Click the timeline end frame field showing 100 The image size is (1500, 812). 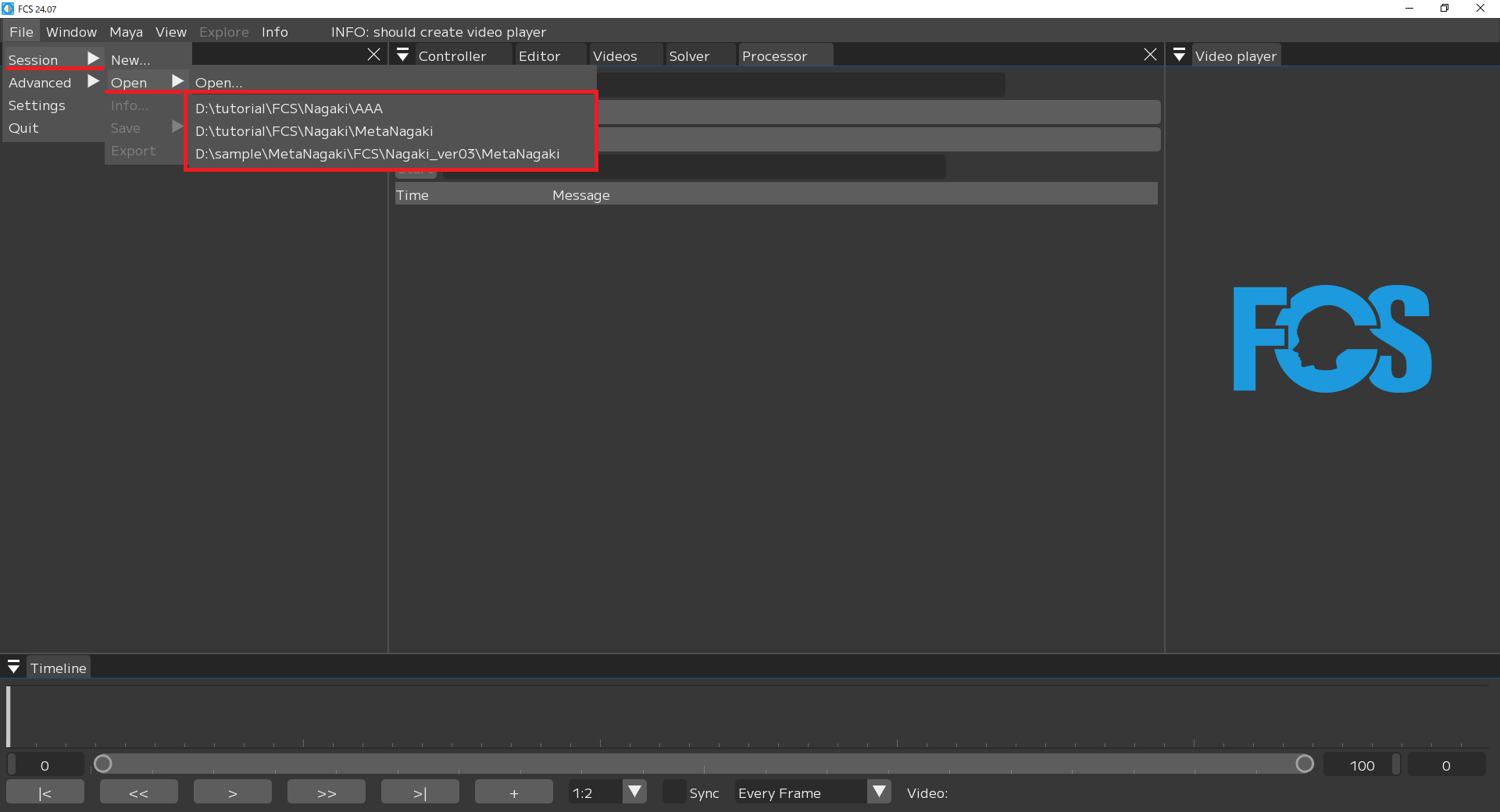pyautogui.click(x=1362, y=765)
